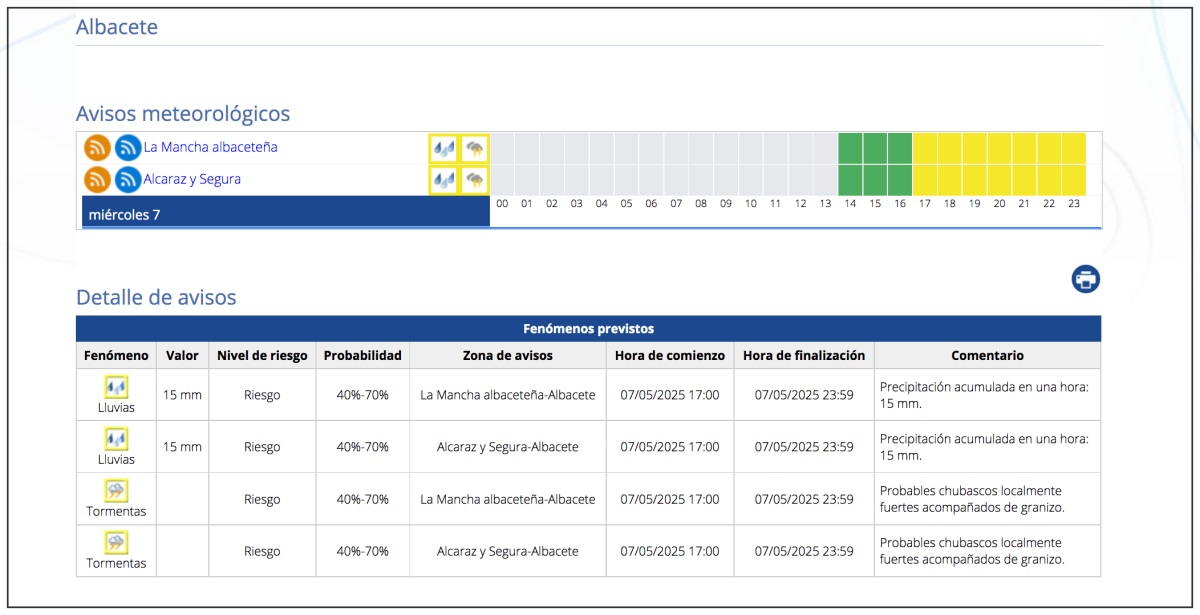The height and width of the screenshot is (615, 1200).
Task: Select green hour 14 cell for La Mancha albaceteña
Action: click(850, 148)
